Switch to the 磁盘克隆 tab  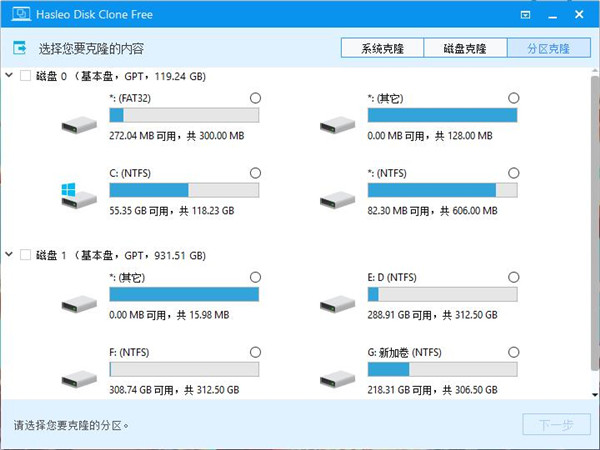tap(464, 48)
